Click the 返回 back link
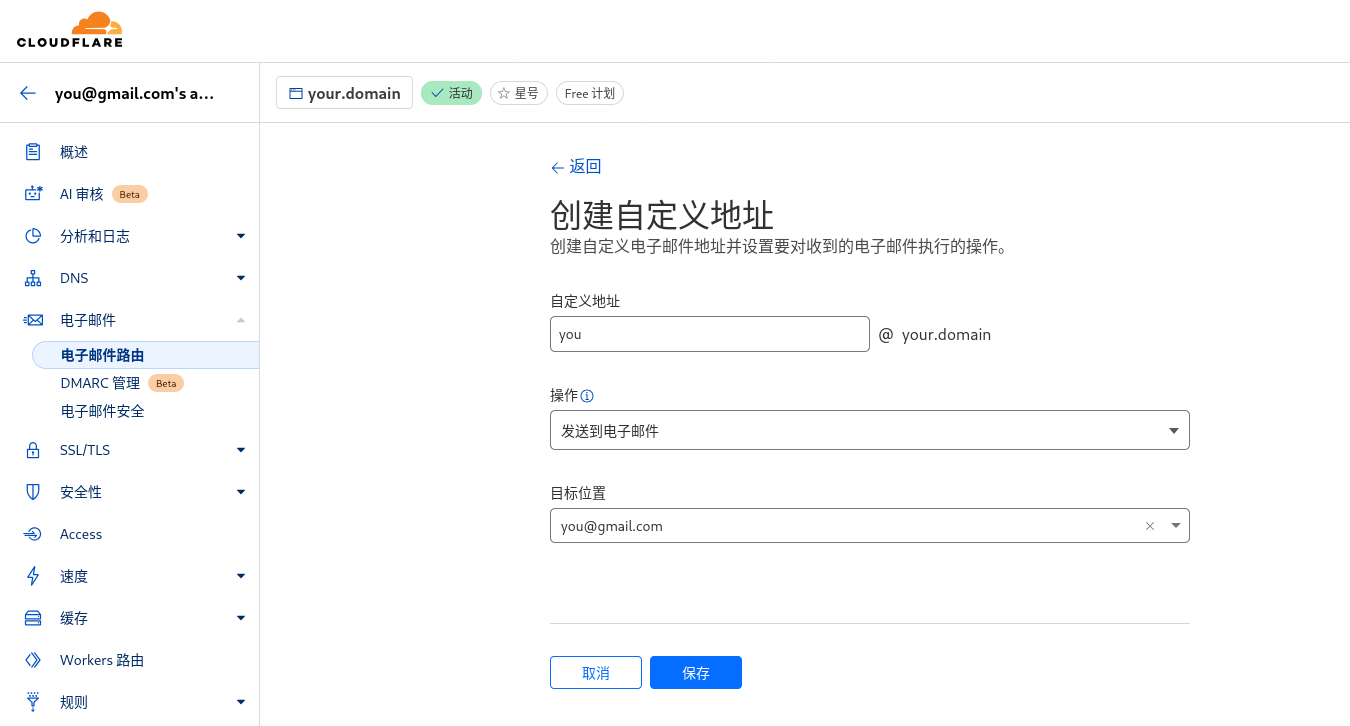This screenshot has height=726, width=1350. coord(576,167)
